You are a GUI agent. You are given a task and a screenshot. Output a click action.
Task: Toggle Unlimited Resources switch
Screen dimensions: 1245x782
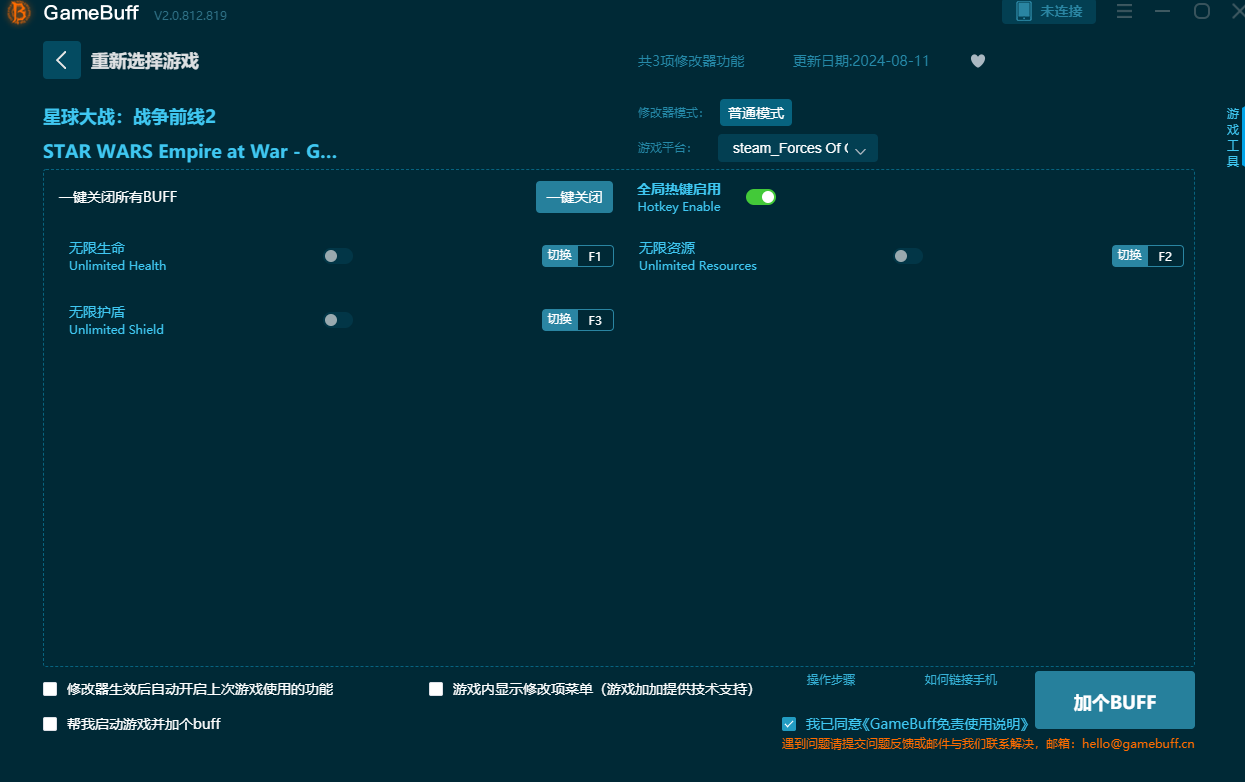pyautogui.click(x=908, y=256)
